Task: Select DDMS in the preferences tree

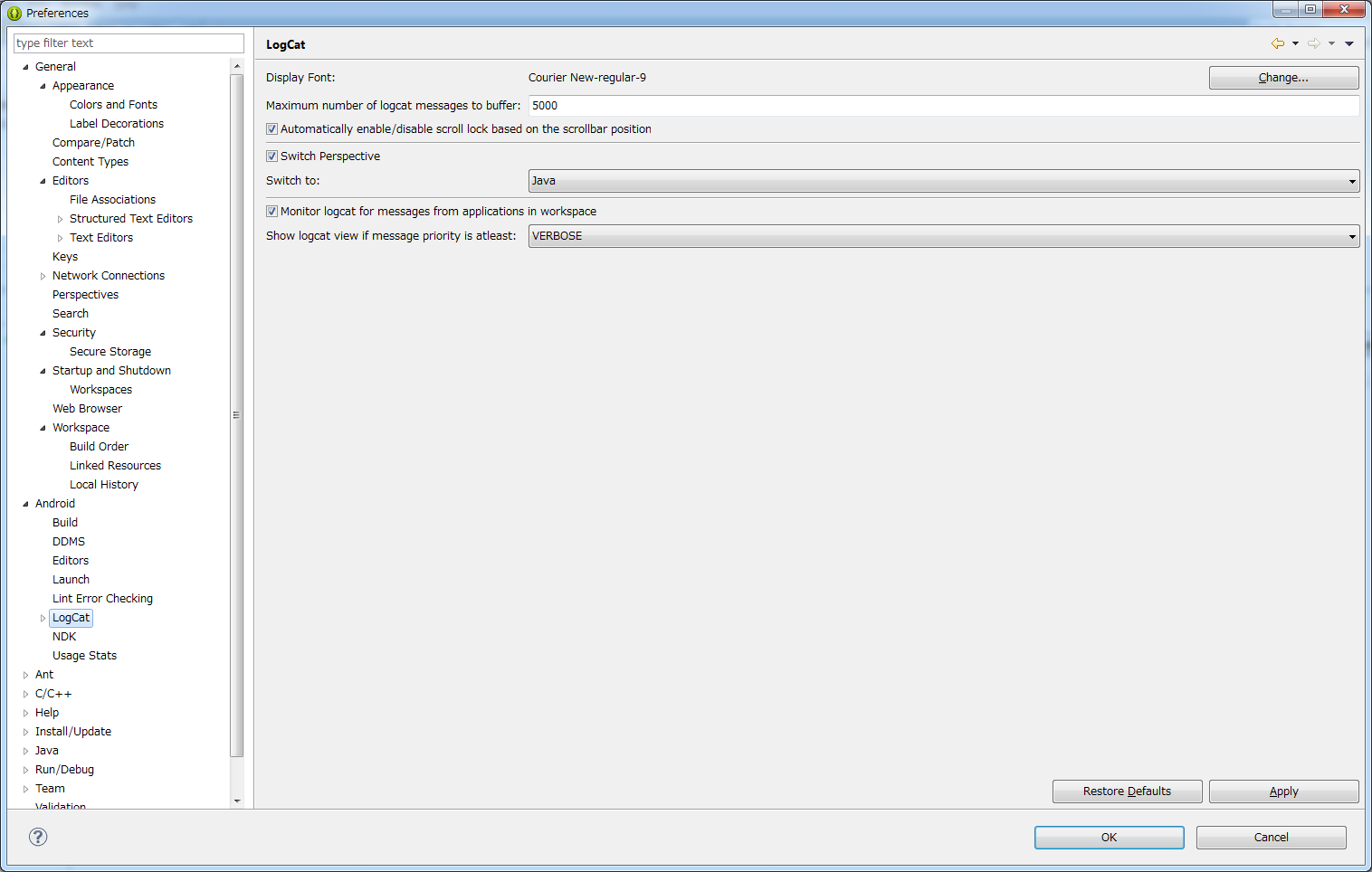Action: tap(69, 541)
